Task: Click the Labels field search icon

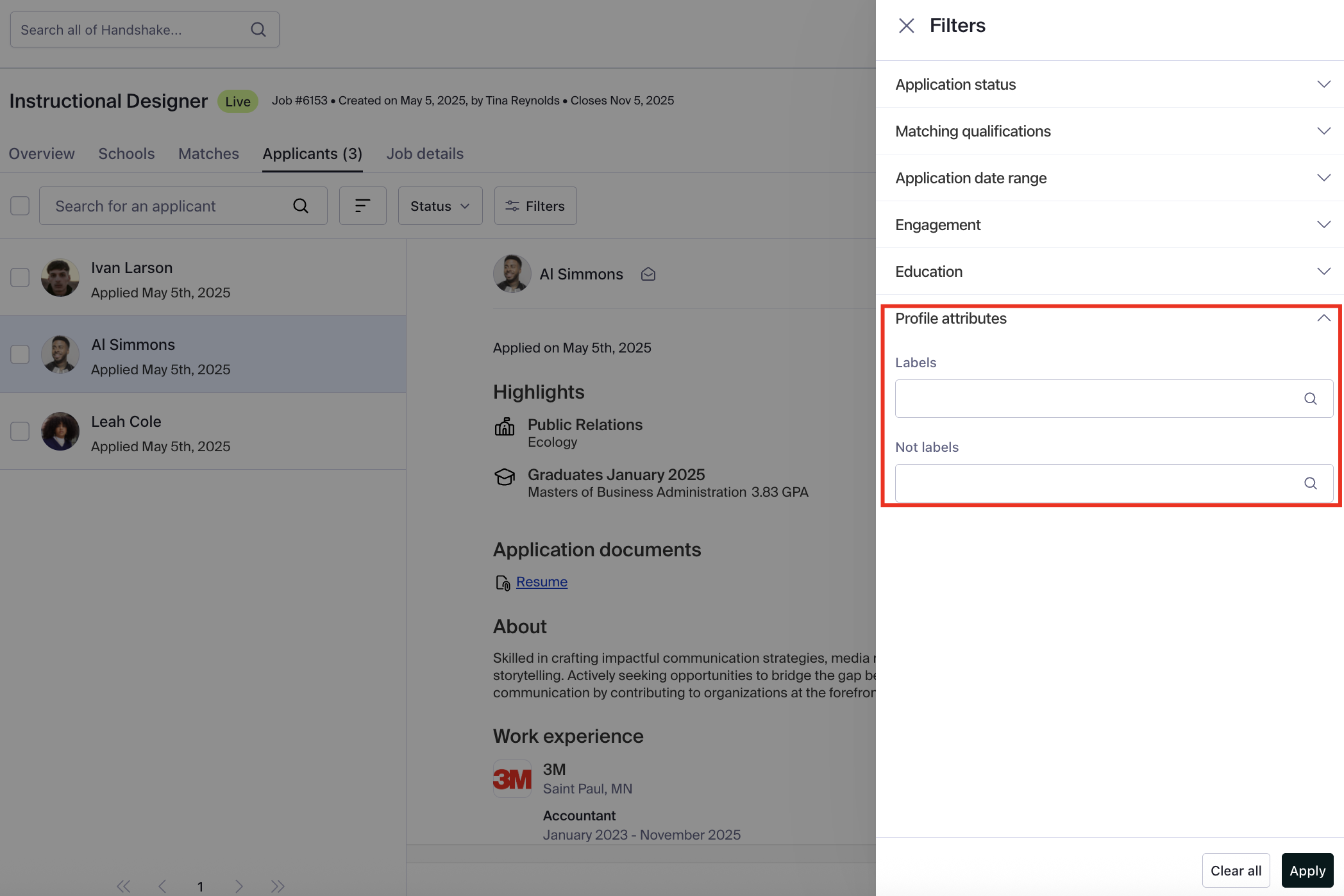Action: pyautogui.click(x=1311, y=399)
